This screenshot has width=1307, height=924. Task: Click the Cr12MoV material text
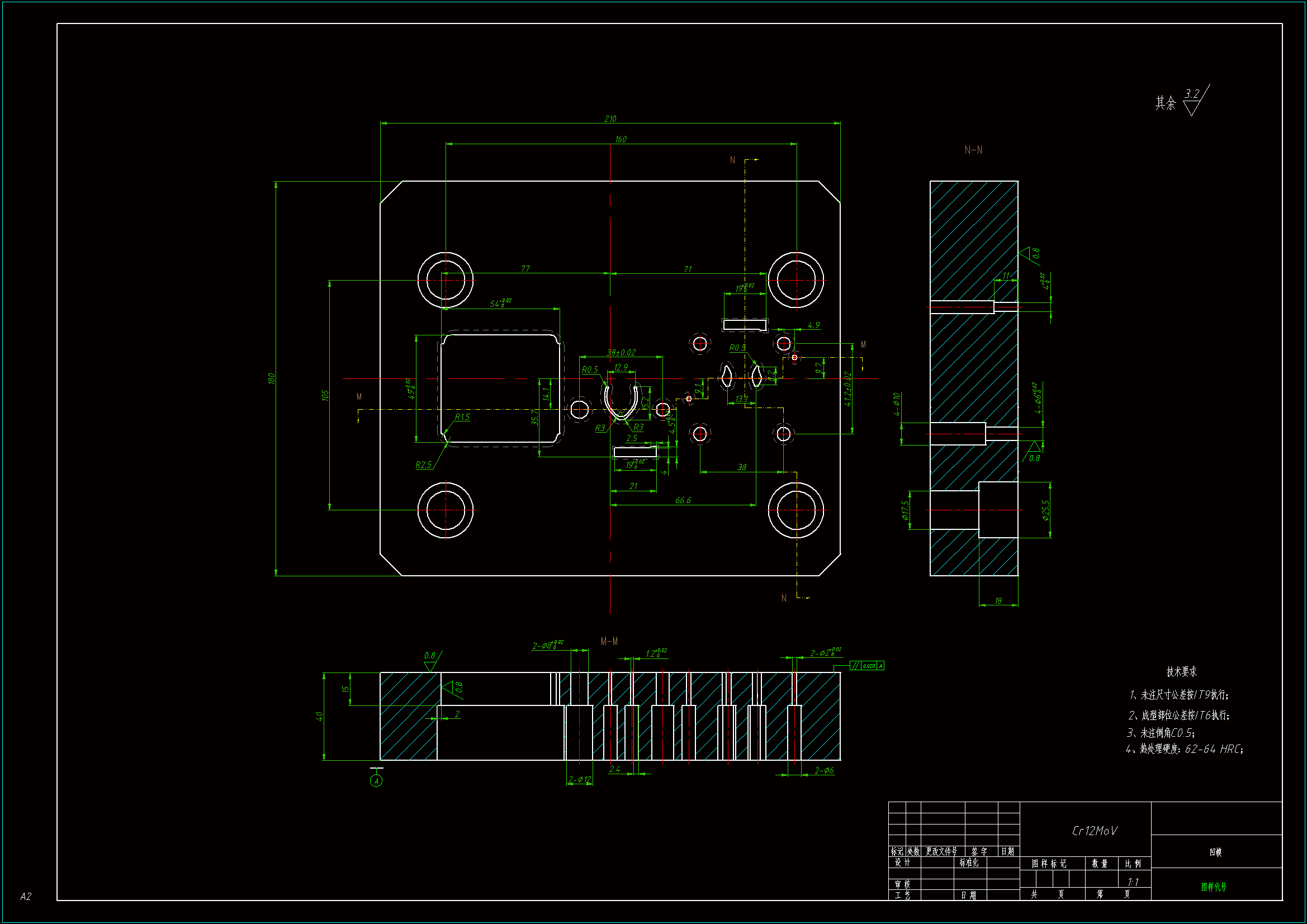click(1094, 831)
